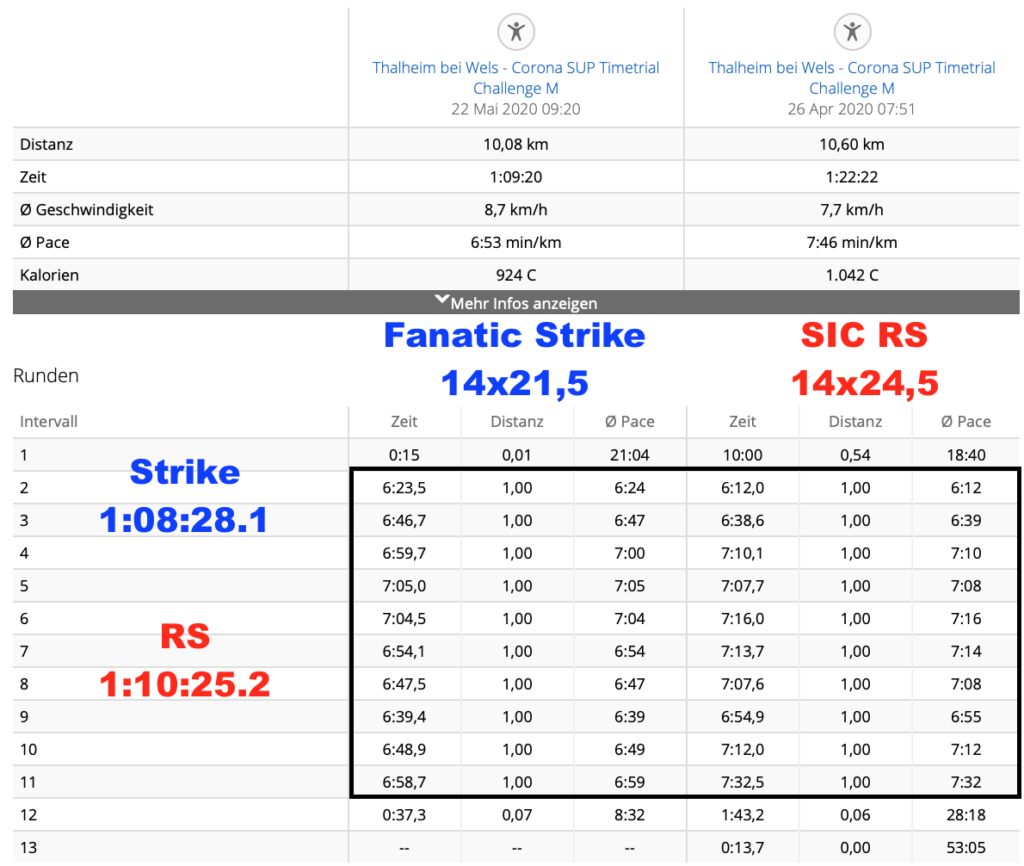
Task: Click the Runden section heading
Action: [46, 376]
